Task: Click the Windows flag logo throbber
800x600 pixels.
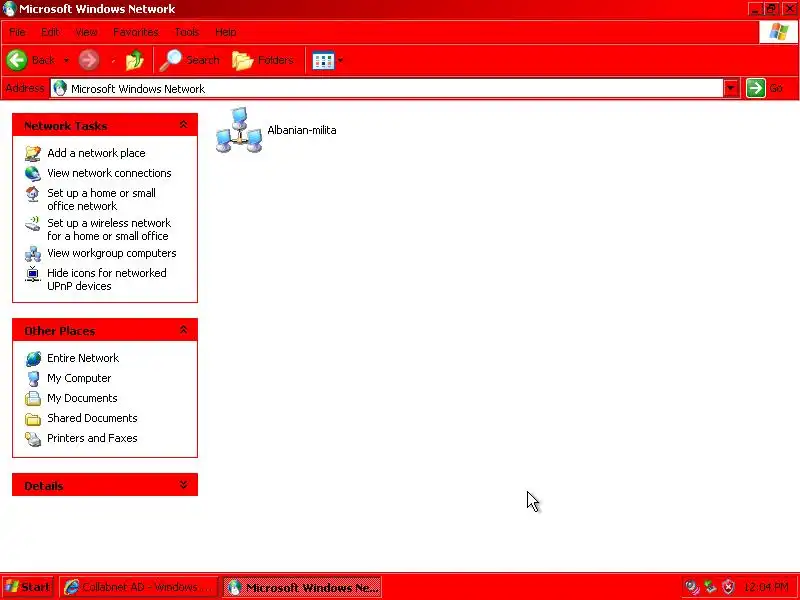Action: point(779,32)
